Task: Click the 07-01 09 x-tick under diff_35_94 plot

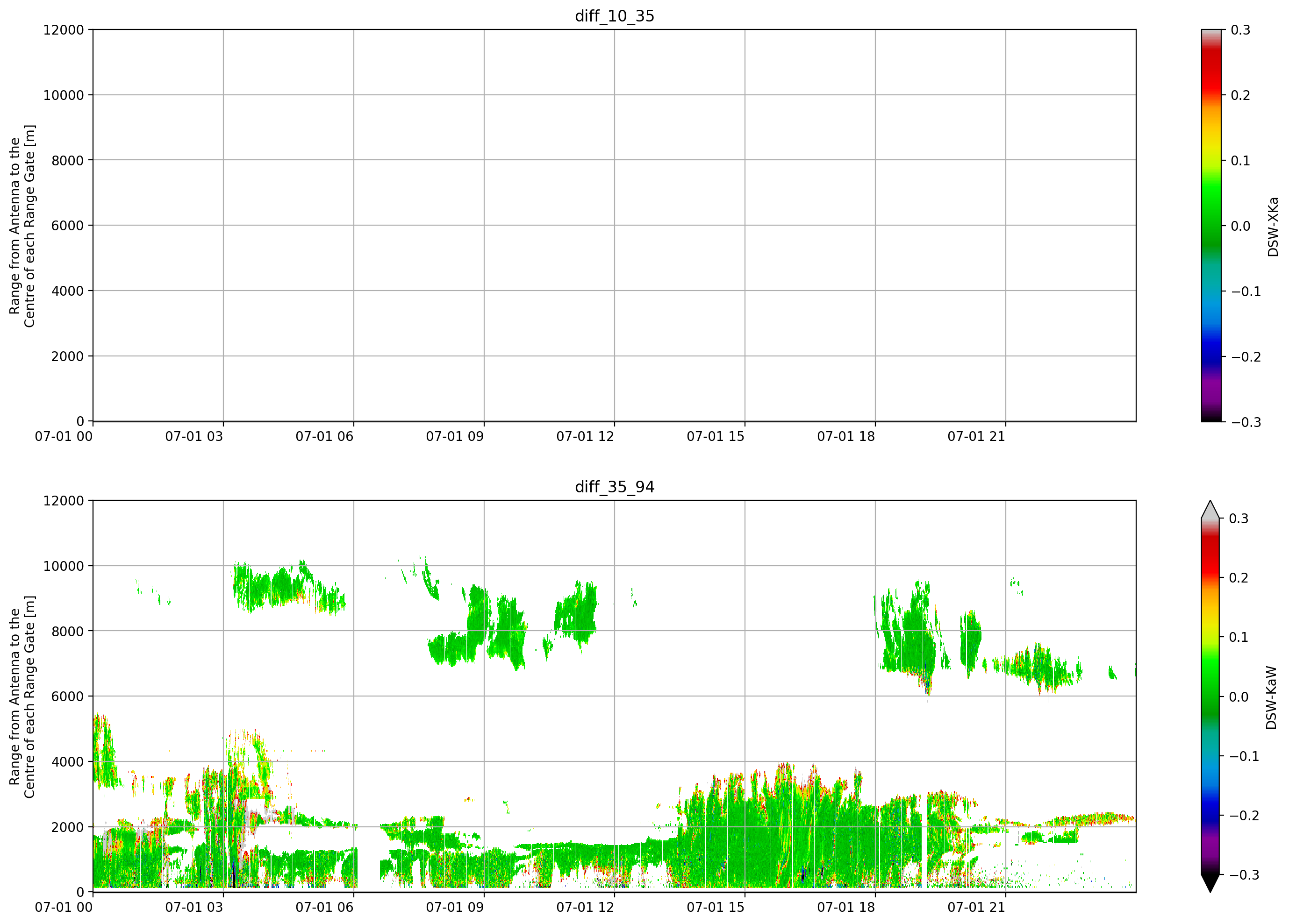Action: [x=455, y=908]
